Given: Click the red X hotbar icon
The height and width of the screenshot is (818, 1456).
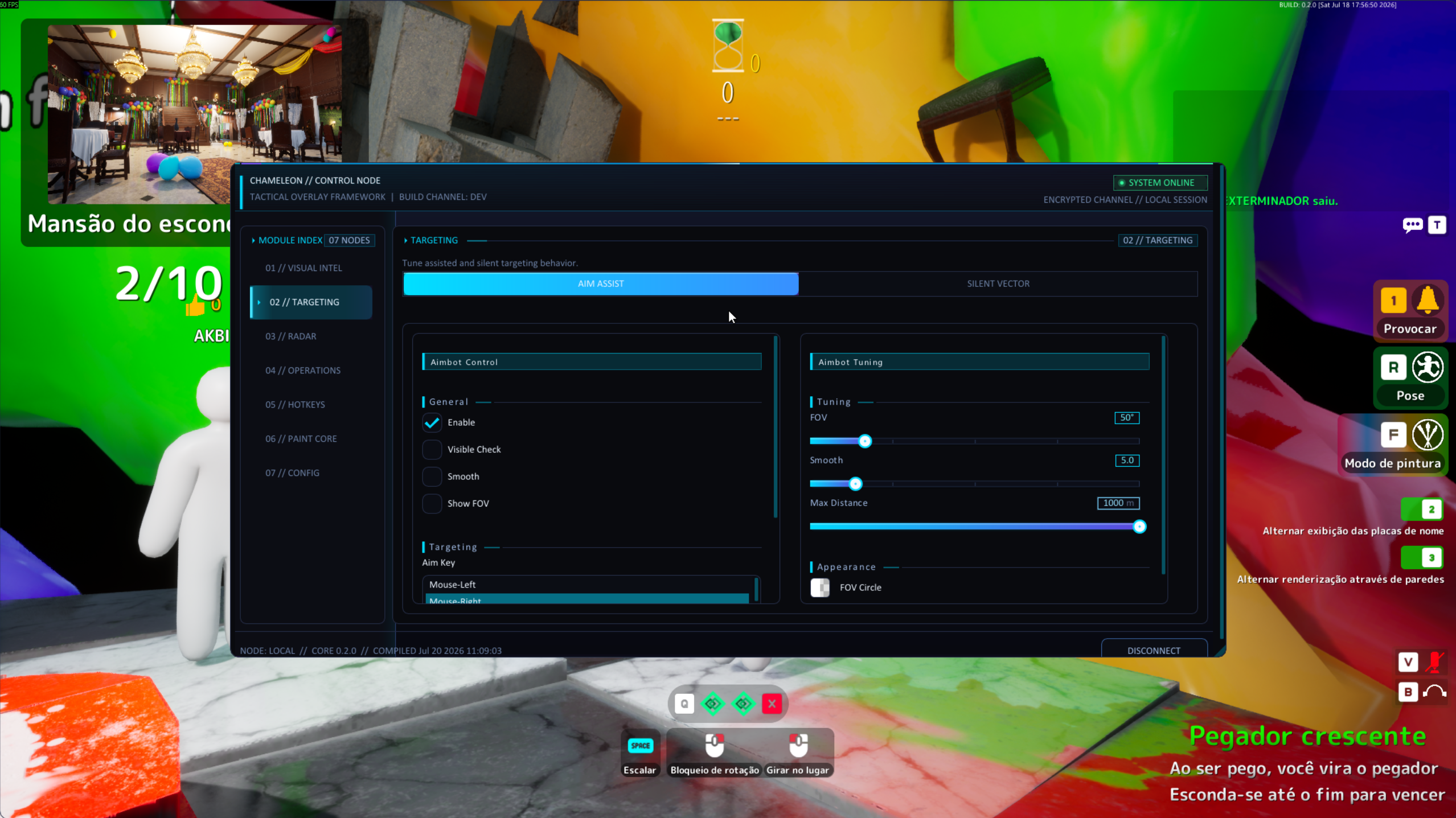Looking at the screenshot, I should pos(772,704).
